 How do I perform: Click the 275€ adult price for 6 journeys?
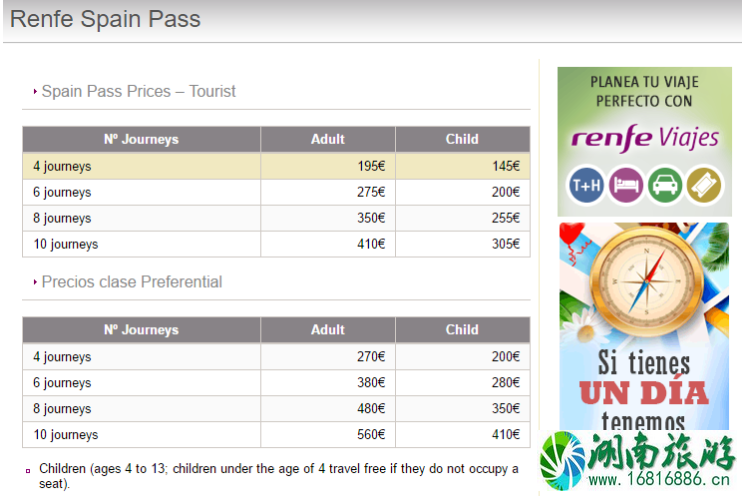[371, 192]
